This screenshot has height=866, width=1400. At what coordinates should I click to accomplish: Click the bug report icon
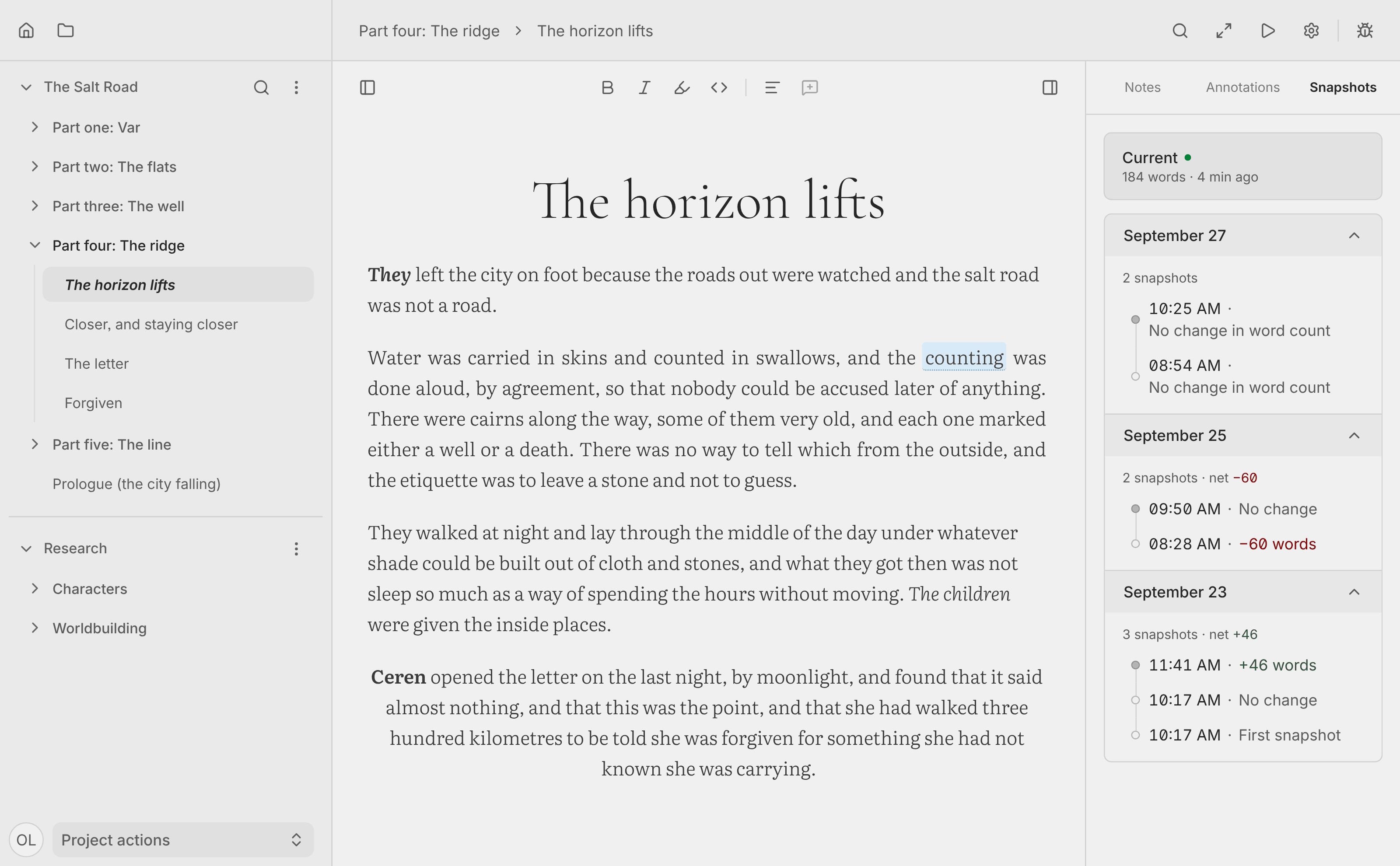point(1365,30)
